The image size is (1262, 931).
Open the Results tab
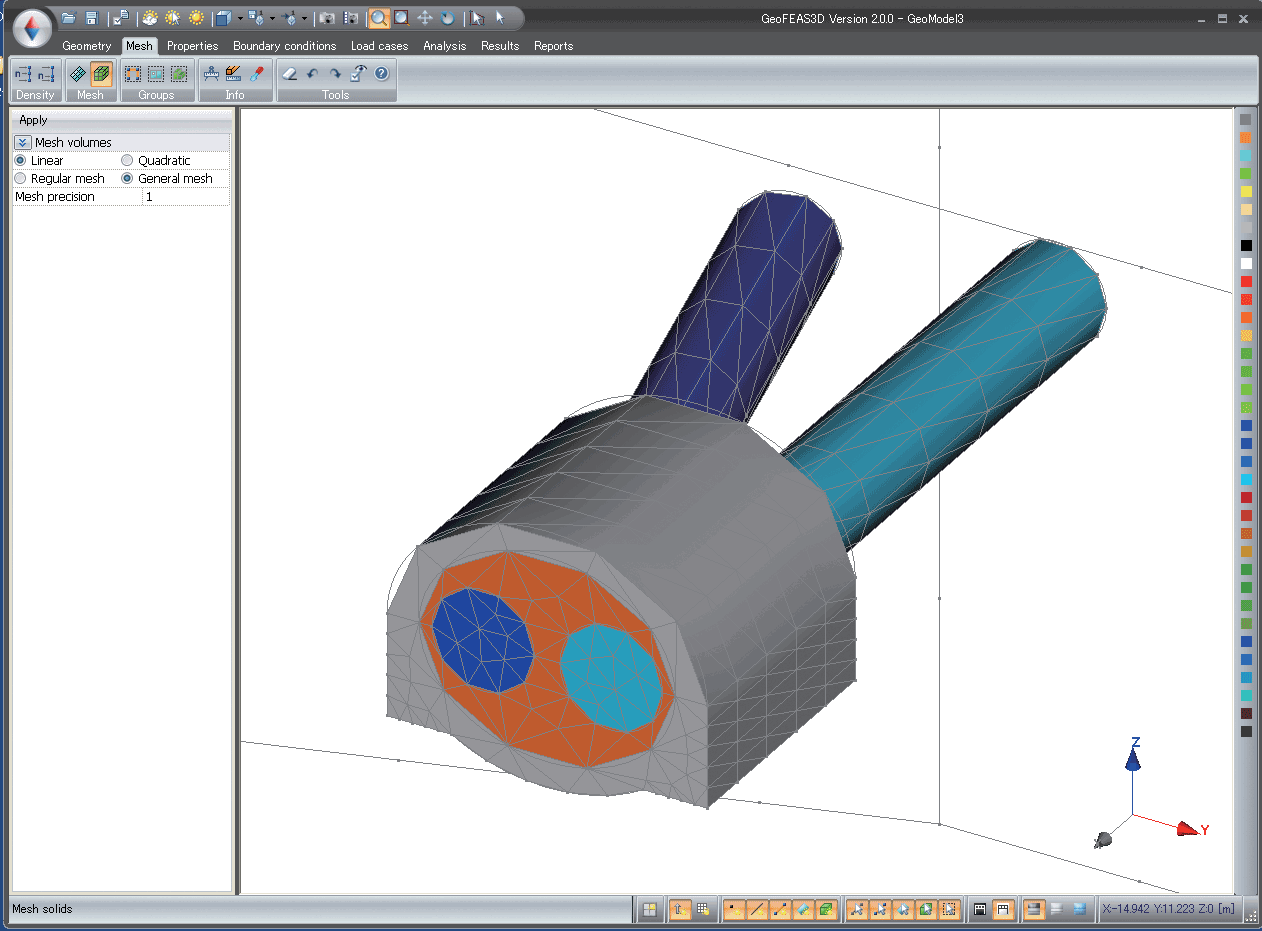[499, 46]
